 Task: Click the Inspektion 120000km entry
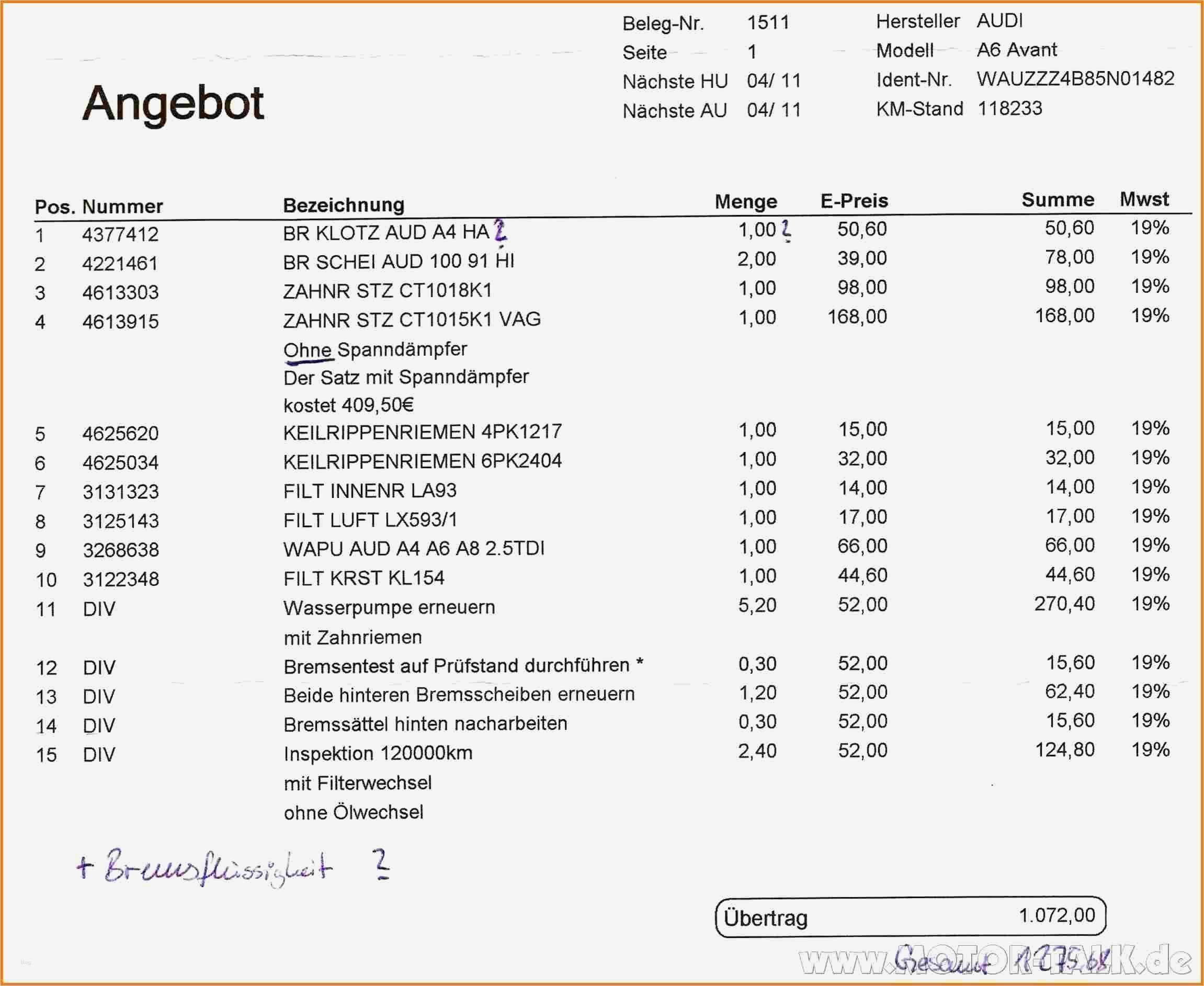tap(378, 753)
